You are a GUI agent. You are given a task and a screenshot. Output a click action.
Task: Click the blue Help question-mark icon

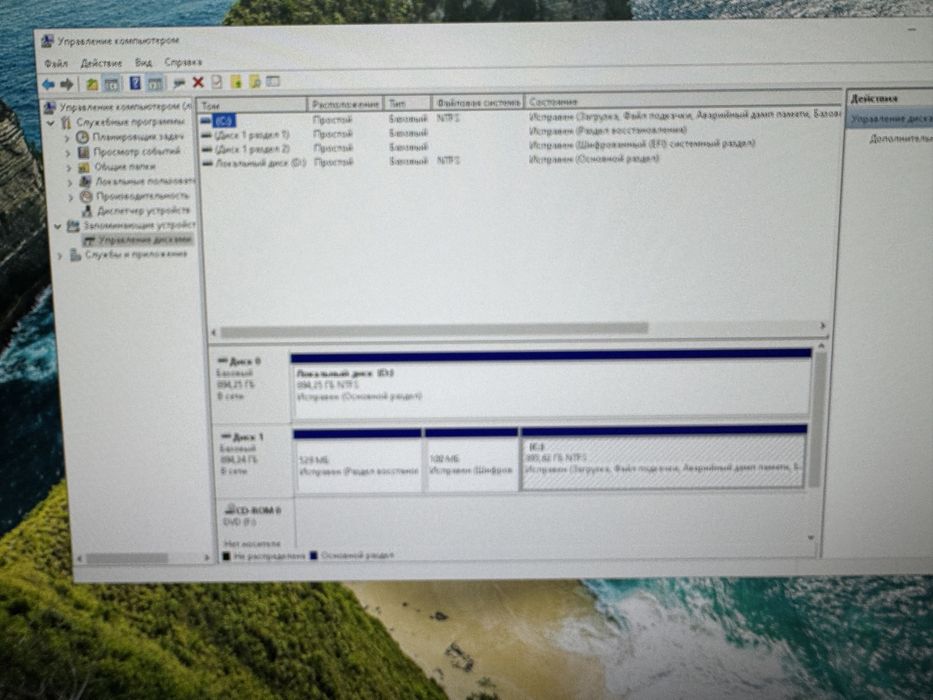point(135,83)
